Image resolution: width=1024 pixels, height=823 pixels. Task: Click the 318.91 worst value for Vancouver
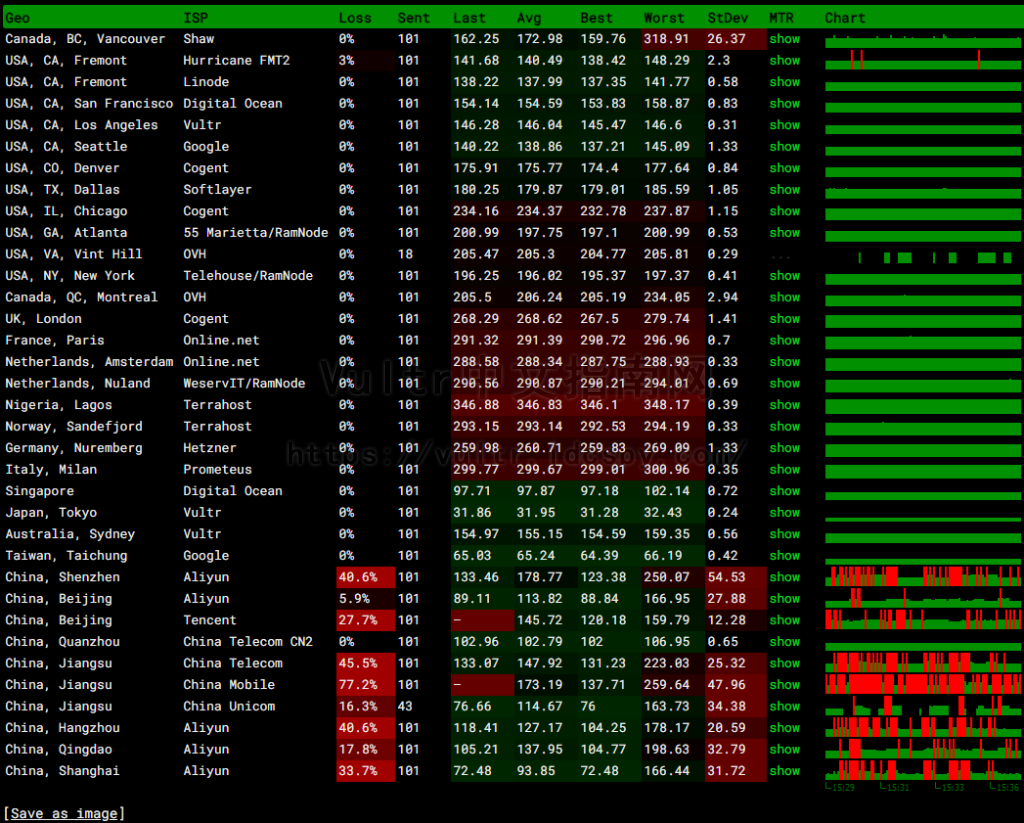(672, 39)
